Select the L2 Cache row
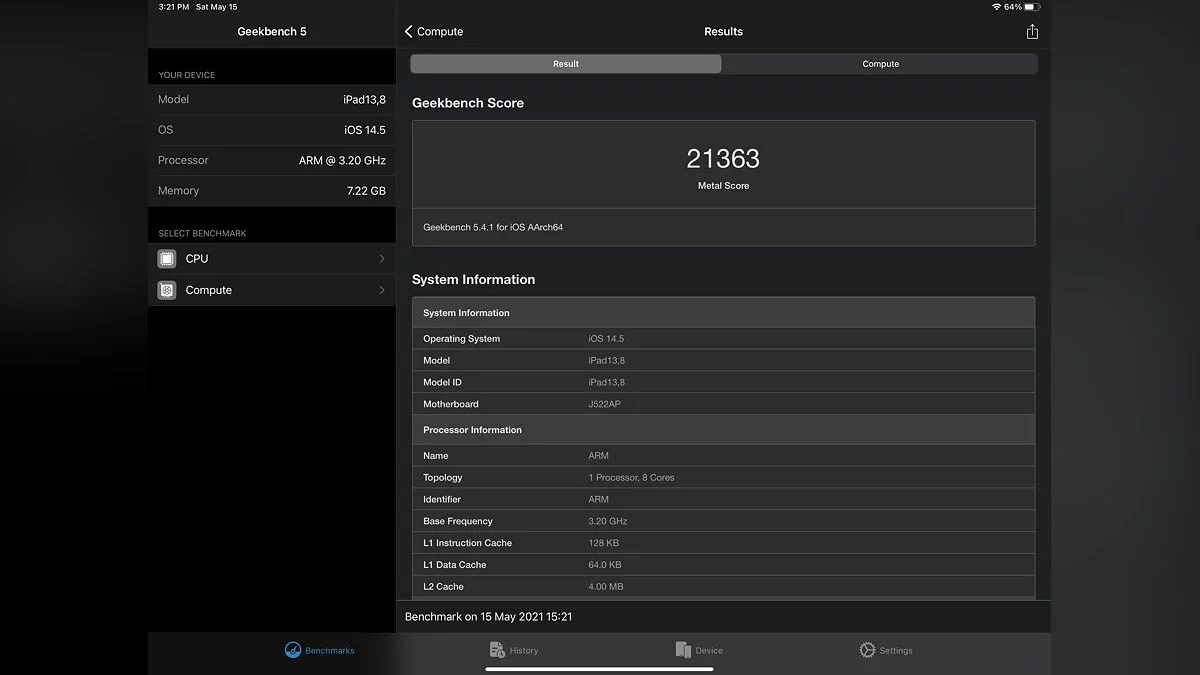This screenshot has width=1200, height=675. click(723, 587)
